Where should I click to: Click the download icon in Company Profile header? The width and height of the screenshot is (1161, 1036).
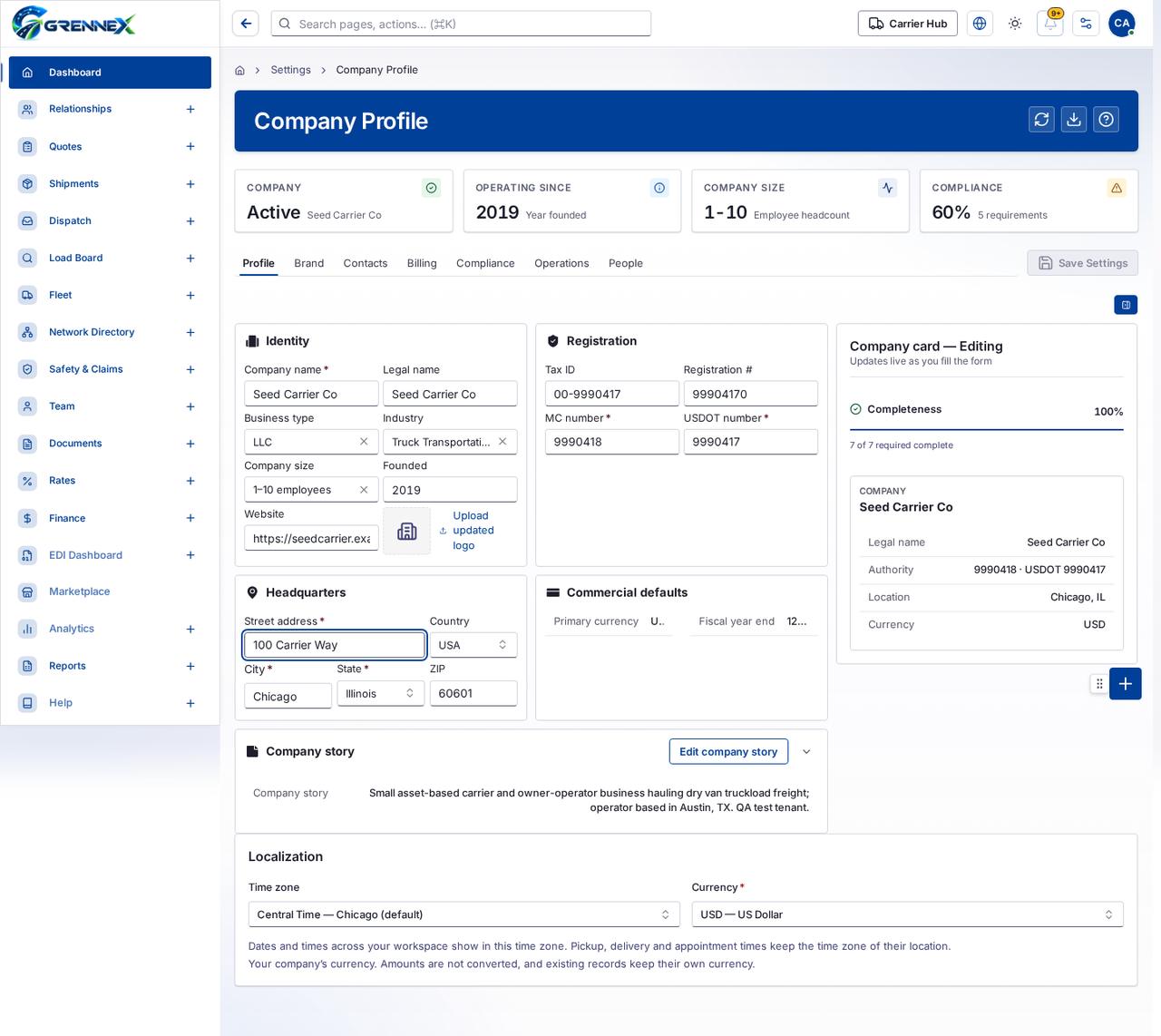coord(1074,119)
